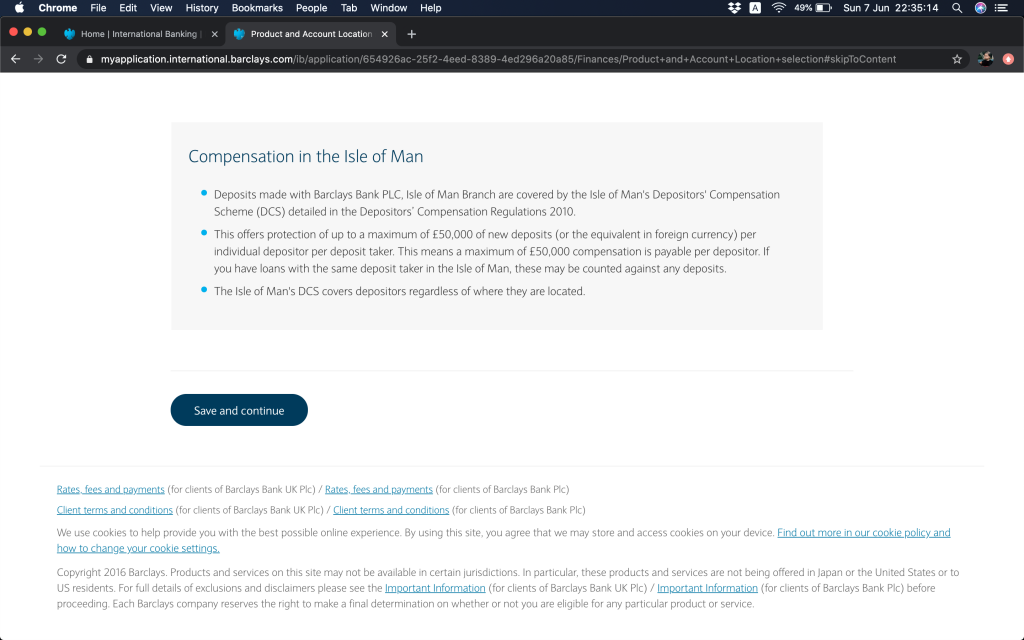Open Siri from the menu bar
This screenshot has width=1024, height=640.
coord(980,8)
